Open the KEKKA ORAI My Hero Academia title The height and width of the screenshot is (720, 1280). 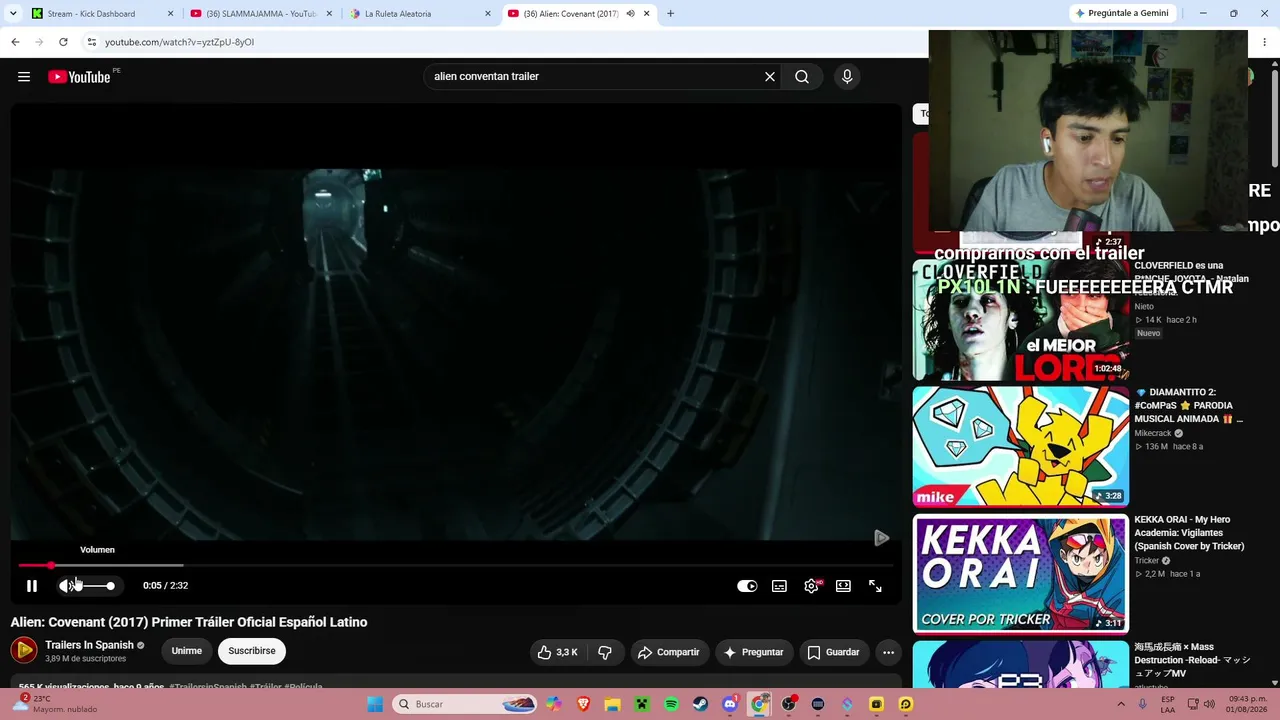[1190, 533]
